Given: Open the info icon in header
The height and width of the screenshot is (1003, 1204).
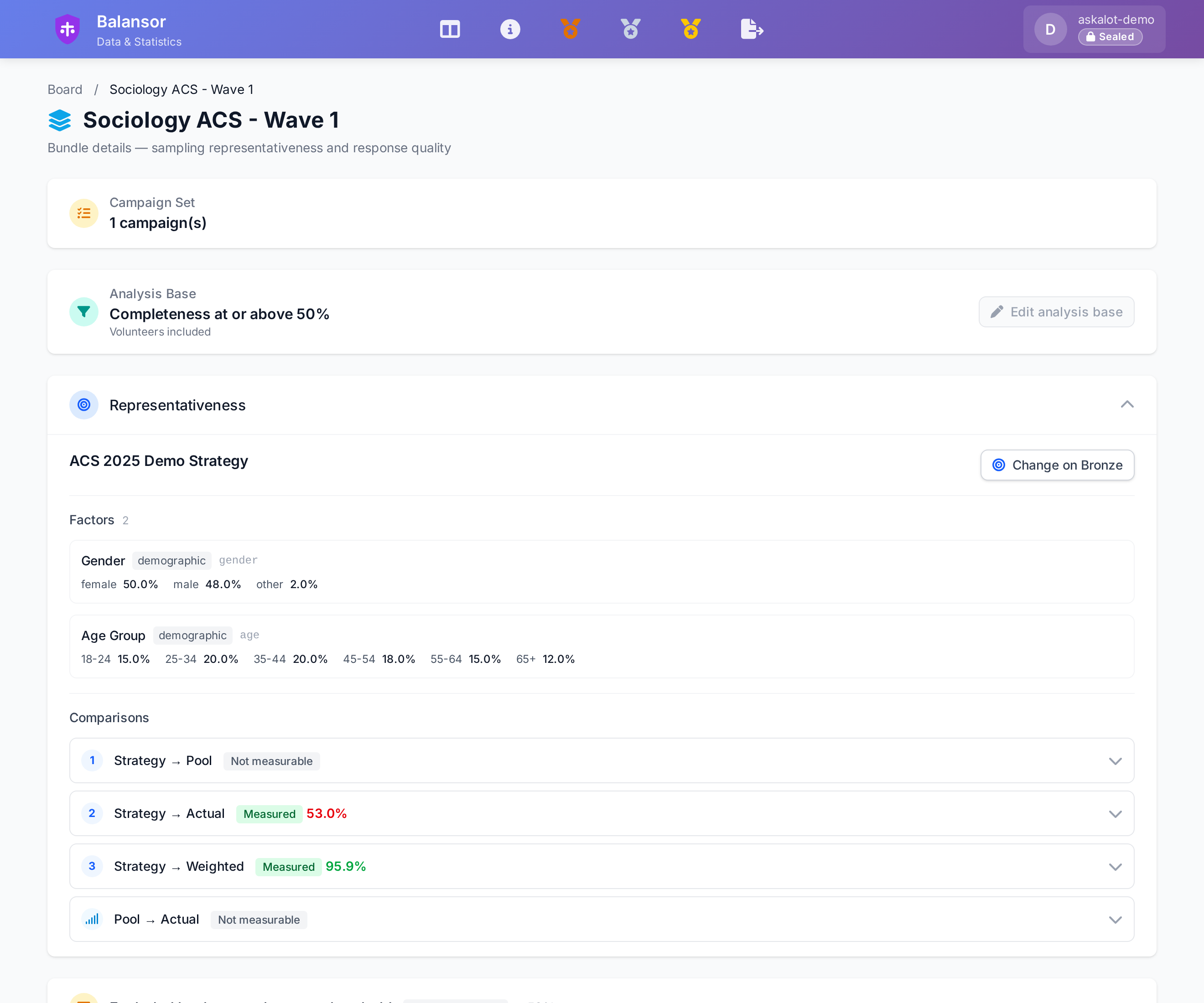Looking at the screenshot, I should pyautogui.click(x=510, y=29).
